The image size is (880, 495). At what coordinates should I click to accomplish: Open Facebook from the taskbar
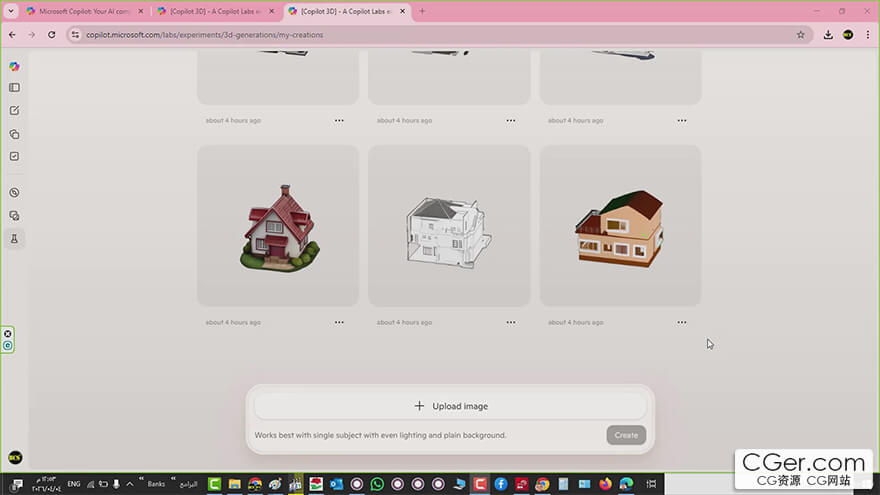pos(501,484)
